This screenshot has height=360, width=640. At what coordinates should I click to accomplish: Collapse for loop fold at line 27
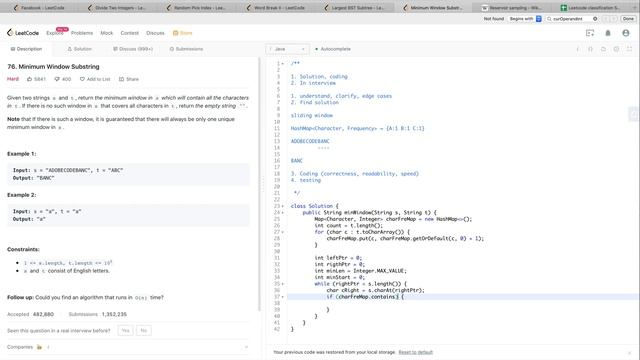click(x=283, y=232)
